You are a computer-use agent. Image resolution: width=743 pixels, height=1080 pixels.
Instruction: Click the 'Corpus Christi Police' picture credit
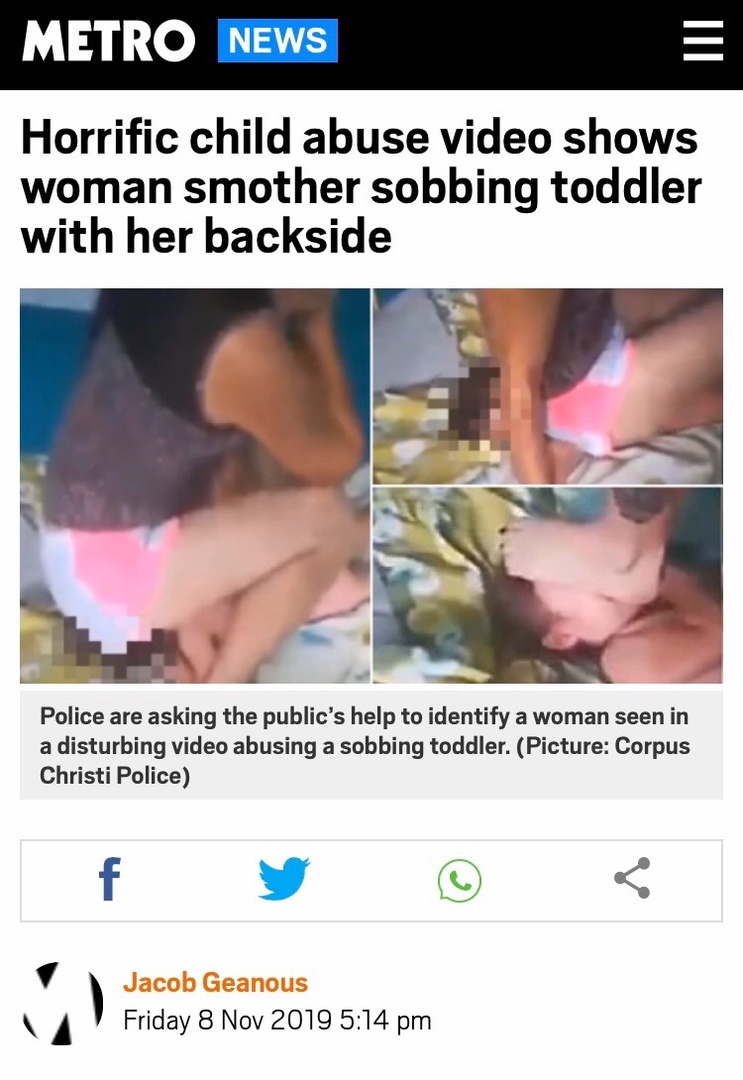(365, 760)
